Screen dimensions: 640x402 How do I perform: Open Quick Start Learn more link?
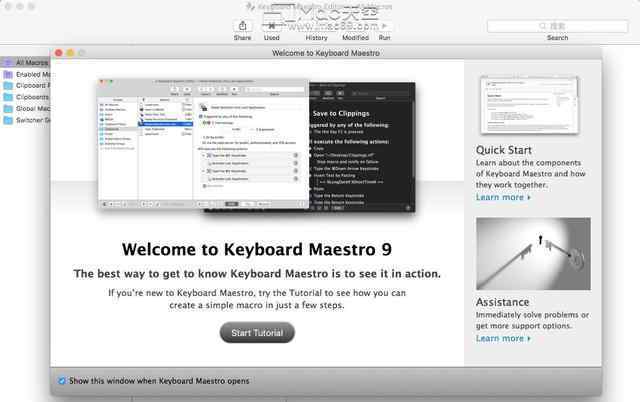tap(503, 197)
